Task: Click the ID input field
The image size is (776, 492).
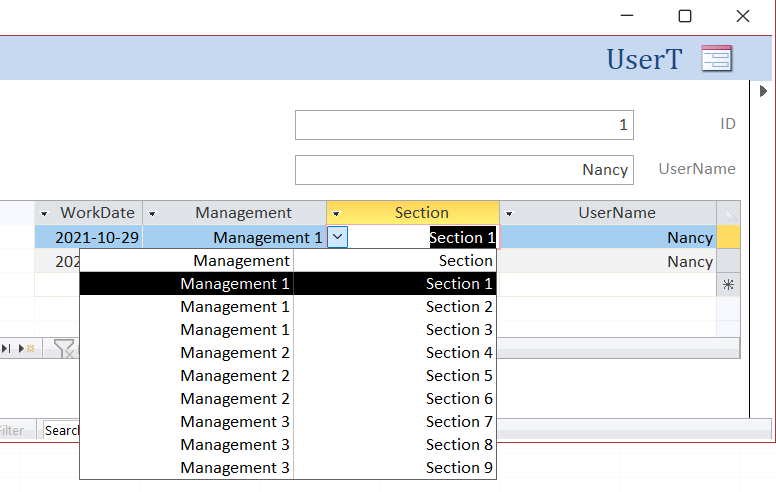Action: (463, 125)
